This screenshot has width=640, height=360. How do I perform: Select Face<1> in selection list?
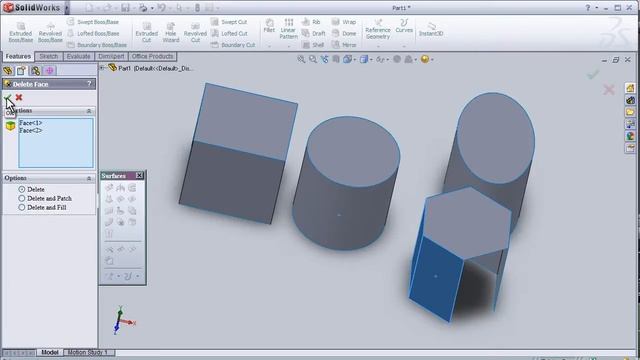click(31, 123)
